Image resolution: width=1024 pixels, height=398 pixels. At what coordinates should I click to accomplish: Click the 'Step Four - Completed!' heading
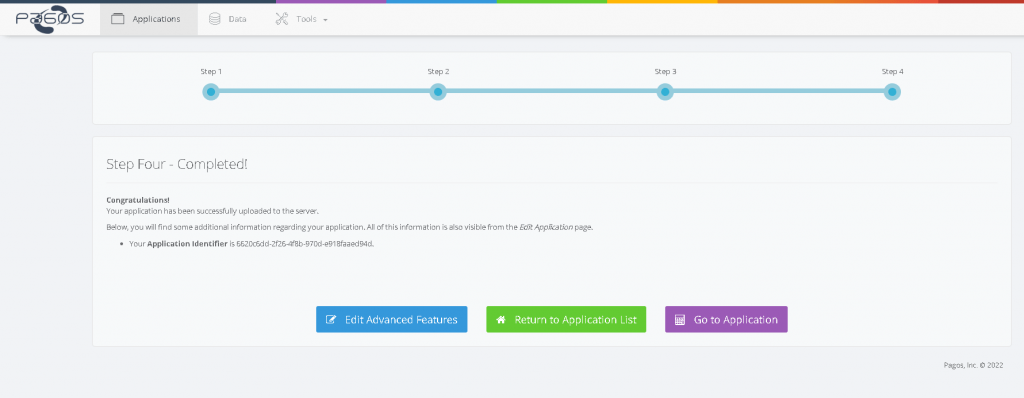pos(177,164)
